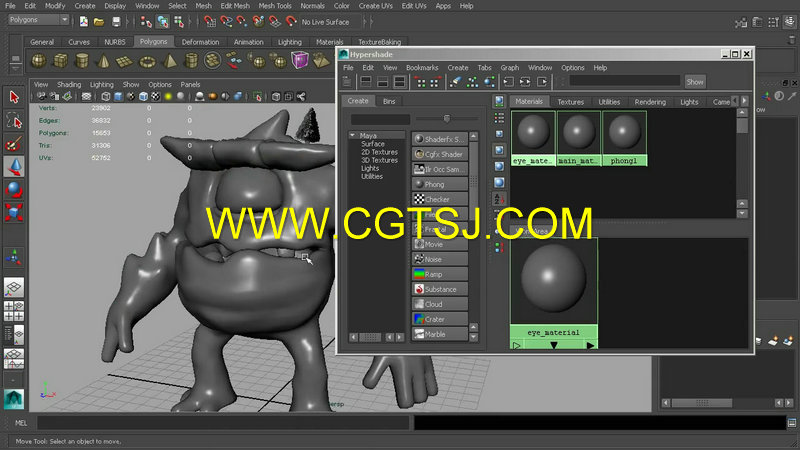This screenshot has height=450, width=800.
Task: Create a polygon cube from shelf
Action: click(x=60, y=61)
